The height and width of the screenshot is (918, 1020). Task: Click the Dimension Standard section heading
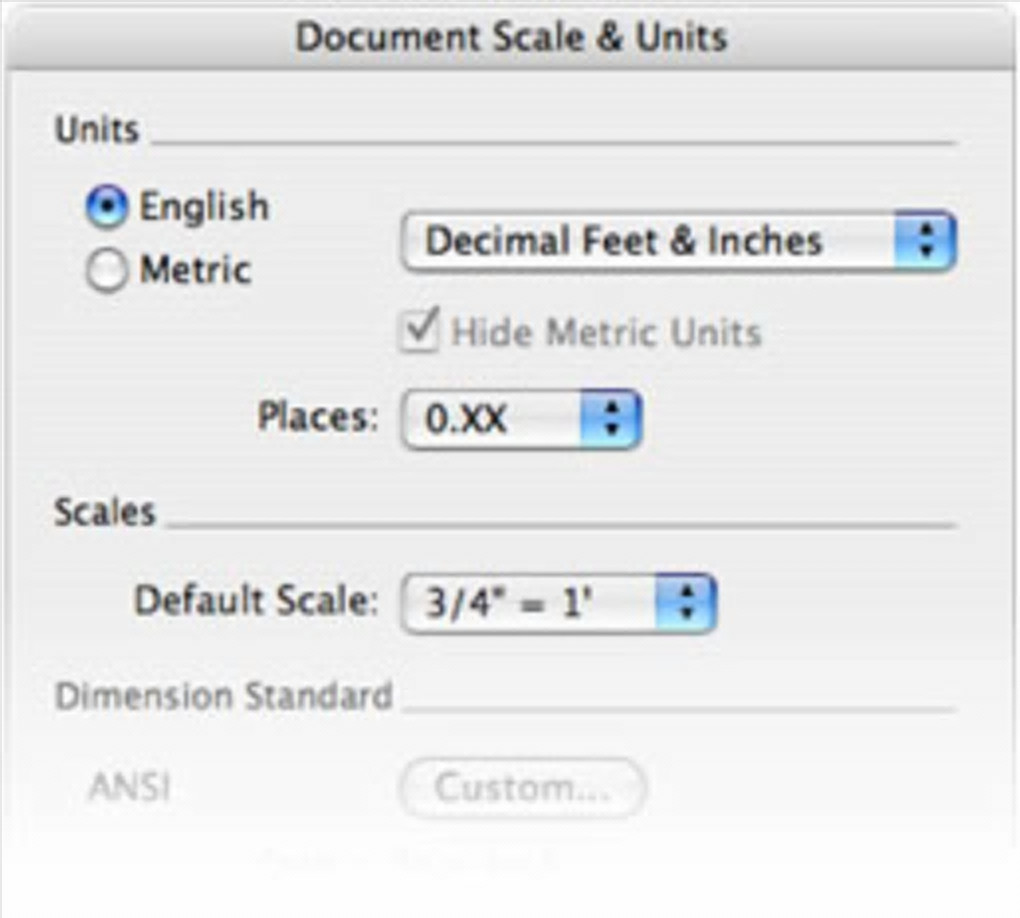[223, 696]
